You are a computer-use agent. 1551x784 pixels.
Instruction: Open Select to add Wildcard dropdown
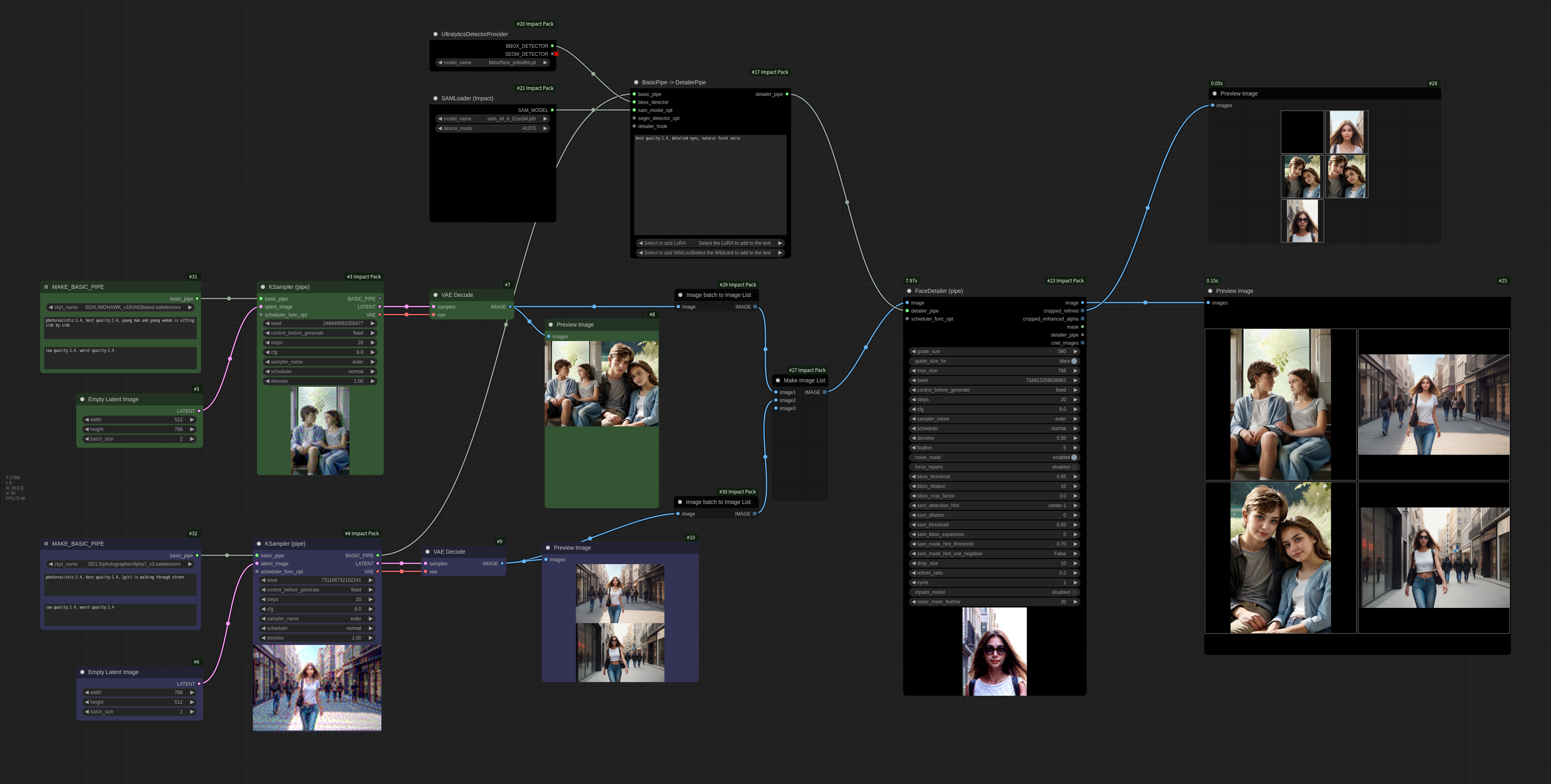[710, 253]
